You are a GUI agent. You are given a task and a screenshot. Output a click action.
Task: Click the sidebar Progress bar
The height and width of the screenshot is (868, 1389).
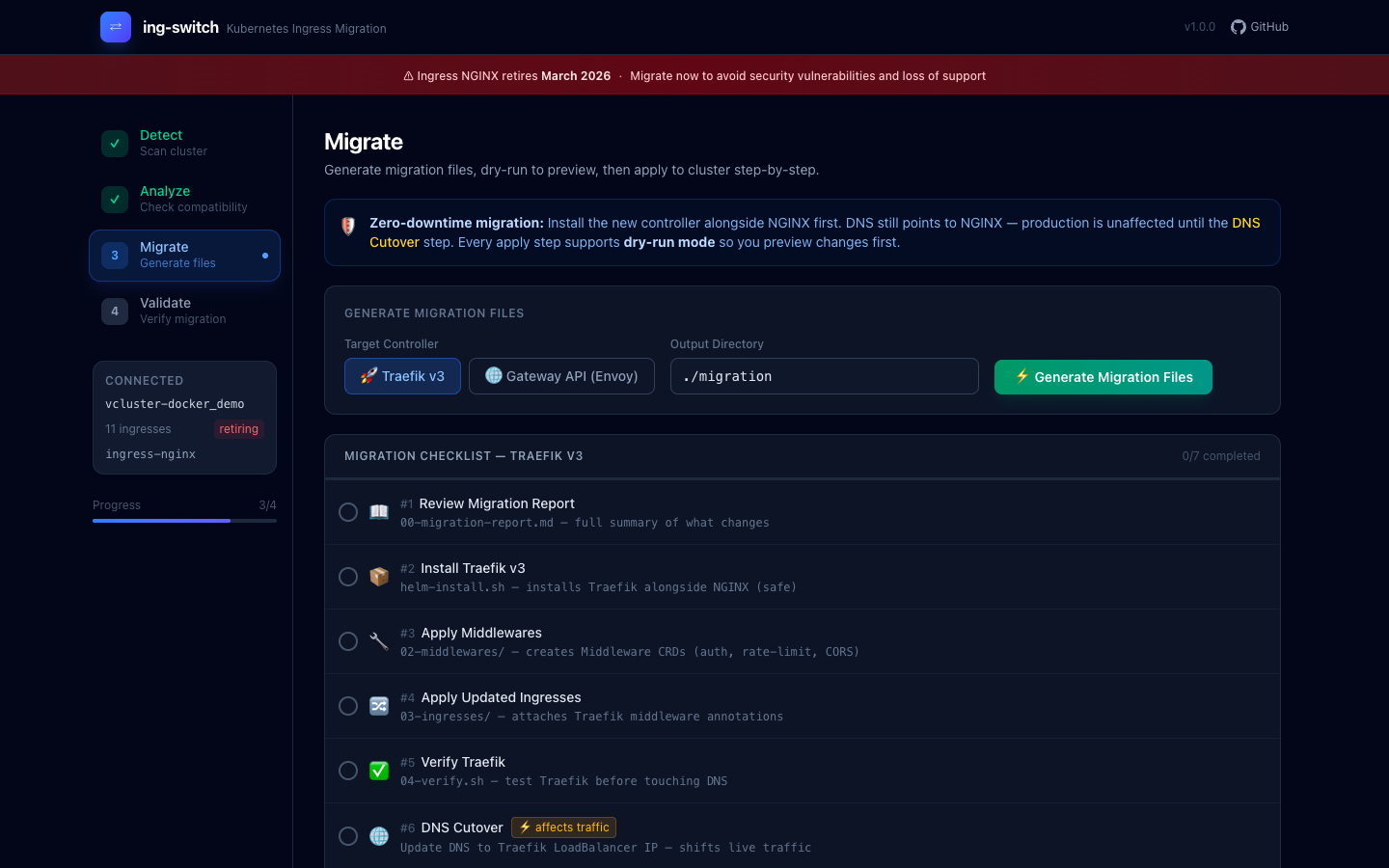tap(184, 521)
